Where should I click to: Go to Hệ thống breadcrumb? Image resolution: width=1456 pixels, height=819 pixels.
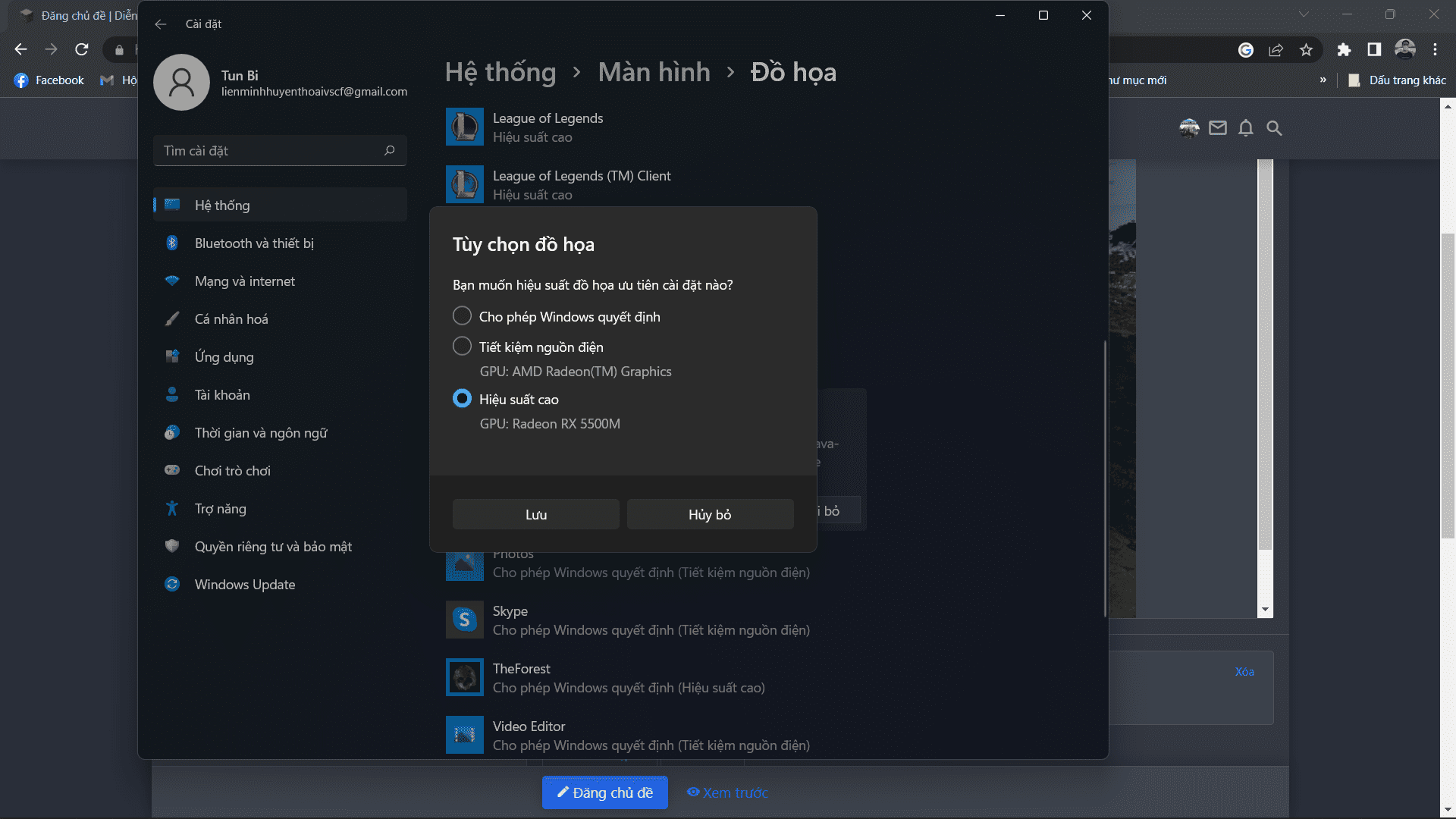[x=500, y=72]
